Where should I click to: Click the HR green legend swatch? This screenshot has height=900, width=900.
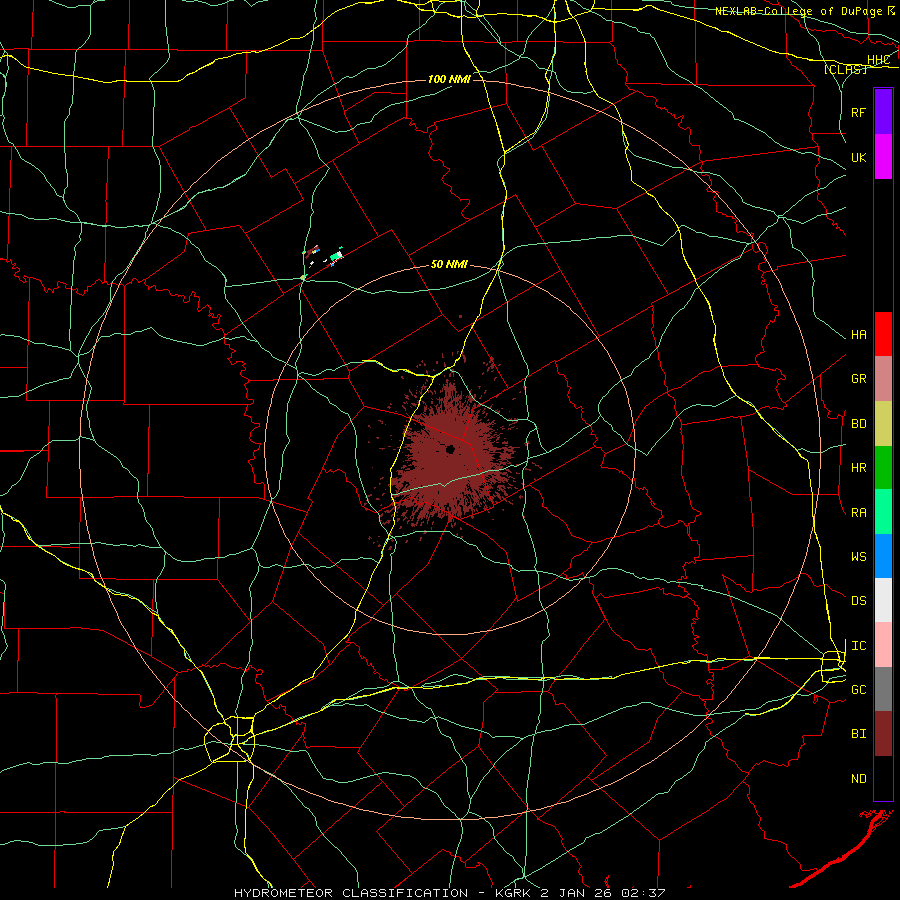tap(883, 467)
